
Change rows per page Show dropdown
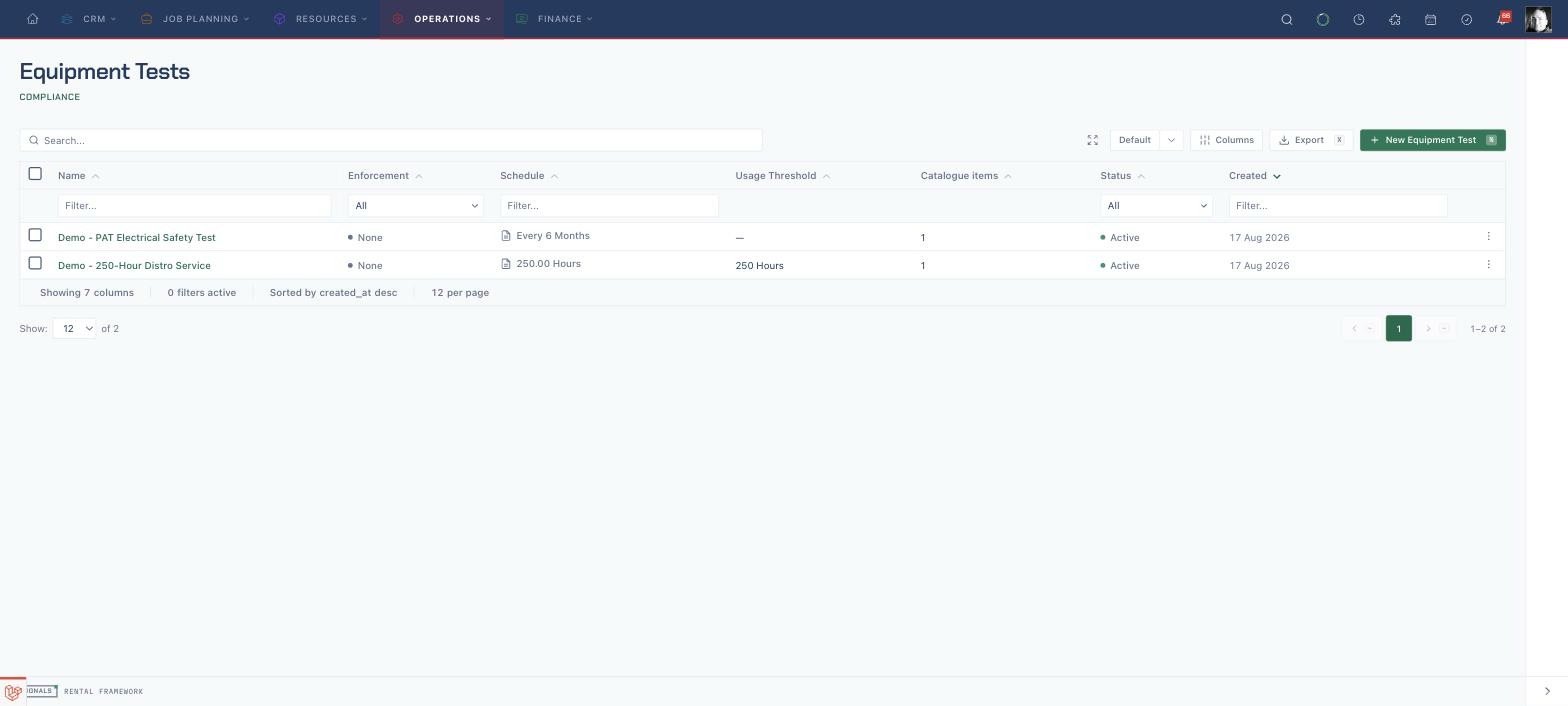coord(74,328)
